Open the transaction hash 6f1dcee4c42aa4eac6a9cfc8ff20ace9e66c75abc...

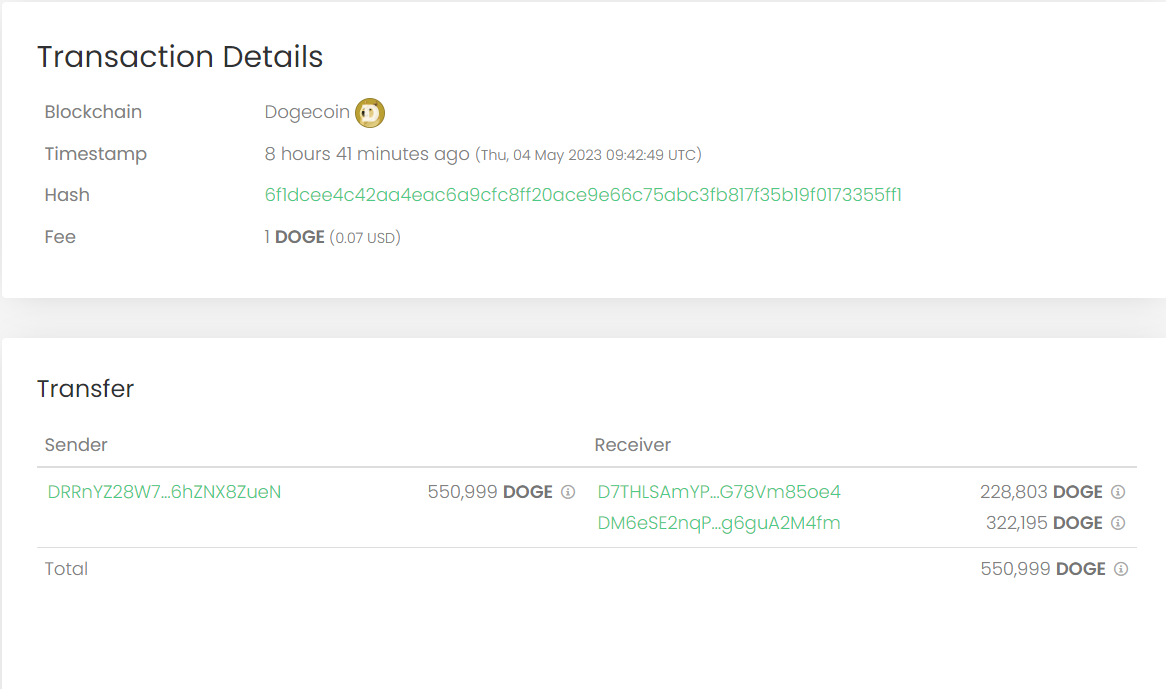click(x=582, y=195)
